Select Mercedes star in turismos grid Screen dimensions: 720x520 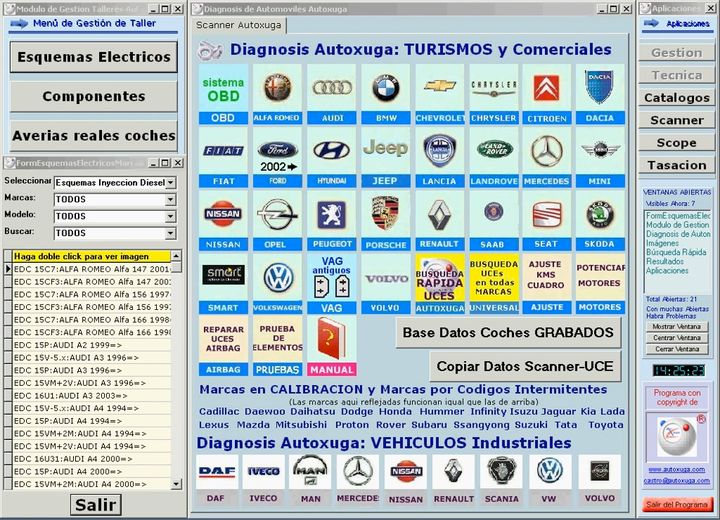(546, 152)
